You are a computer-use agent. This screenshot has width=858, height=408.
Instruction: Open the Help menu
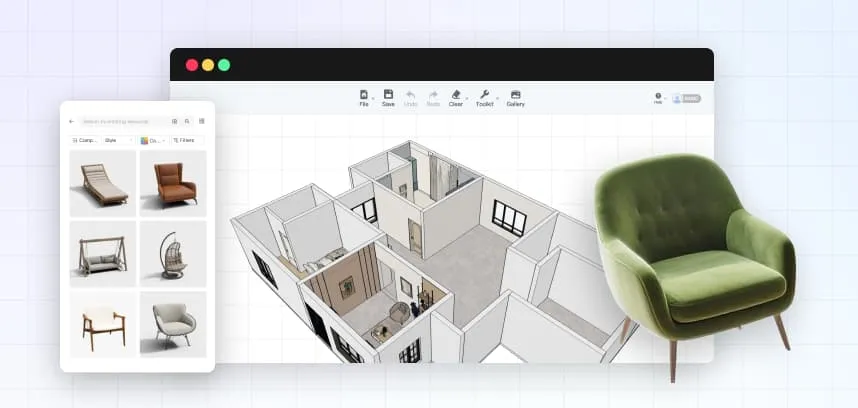click(658, 98)
